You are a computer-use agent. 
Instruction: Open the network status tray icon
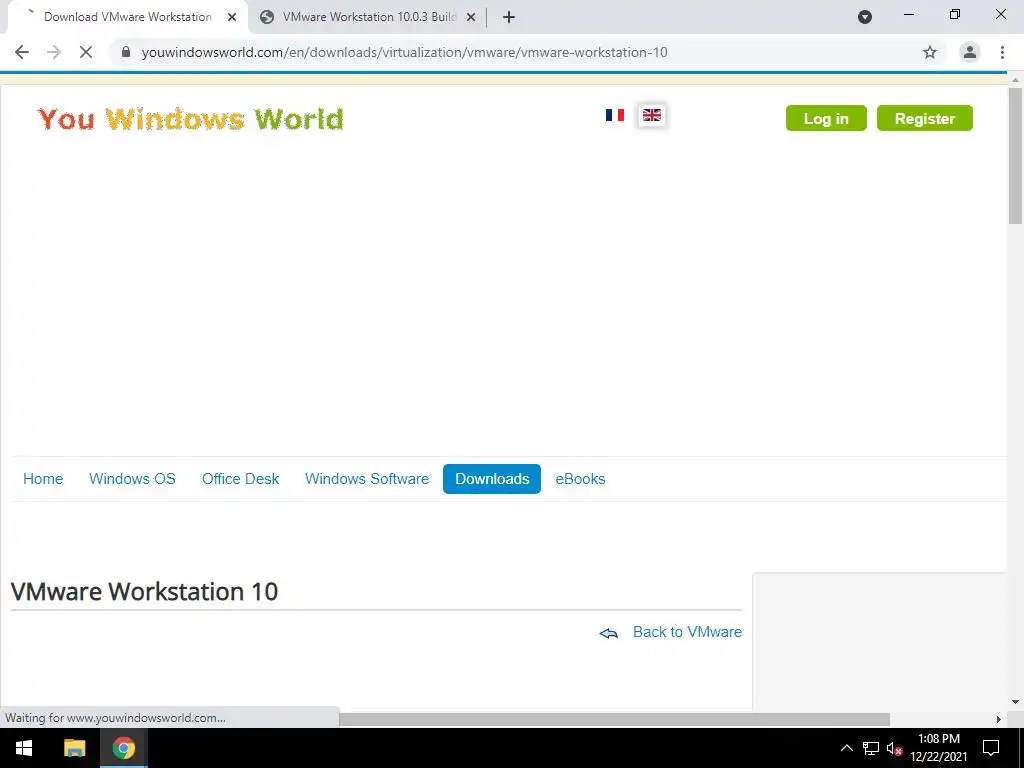(x=871, y=748)
